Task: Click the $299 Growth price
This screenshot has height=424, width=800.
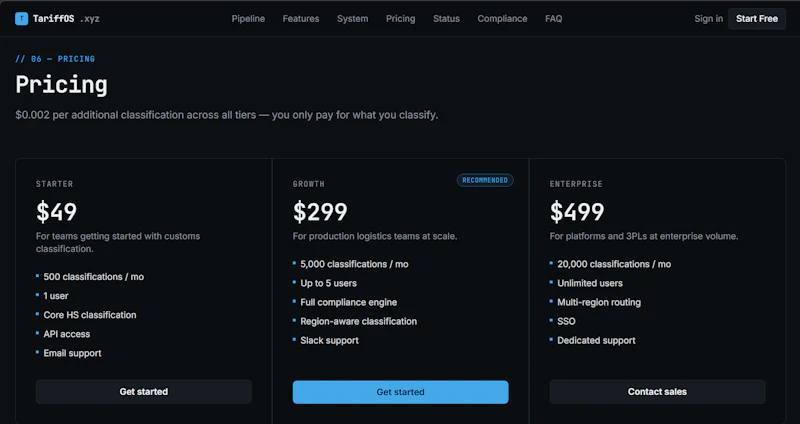Action: (x=320, y=212)
